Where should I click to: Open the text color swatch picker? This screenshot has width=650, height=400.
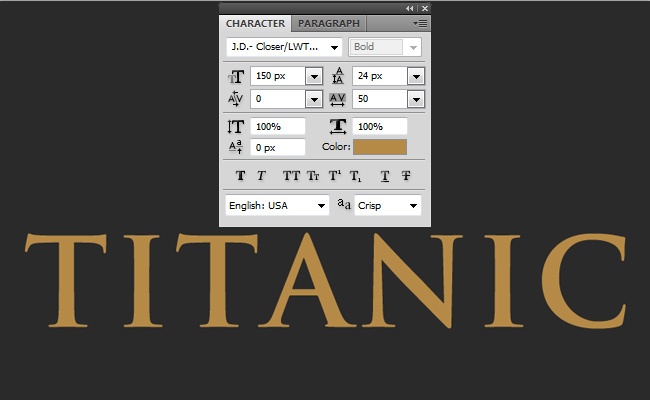point(380,147)
